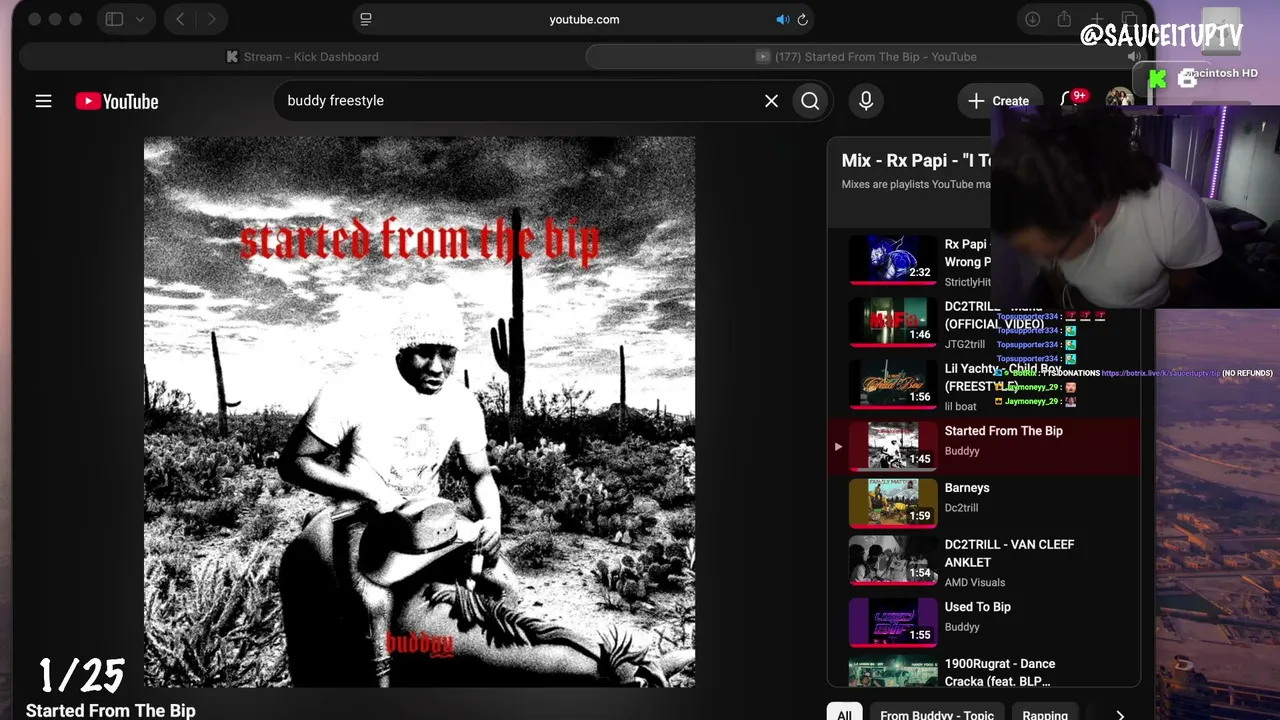Play the Barneys thumbnail in the mix

coord(893,503)
